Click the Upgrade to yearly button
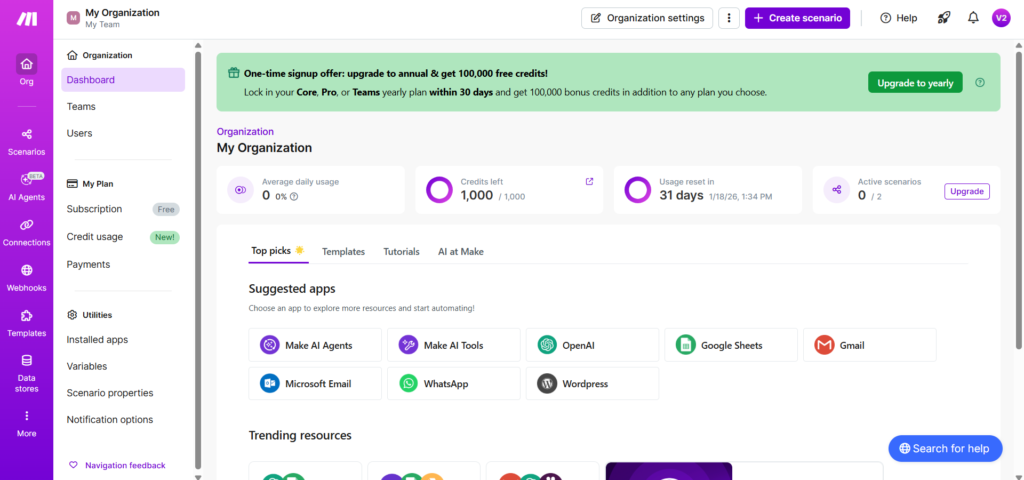 [914, 83]
